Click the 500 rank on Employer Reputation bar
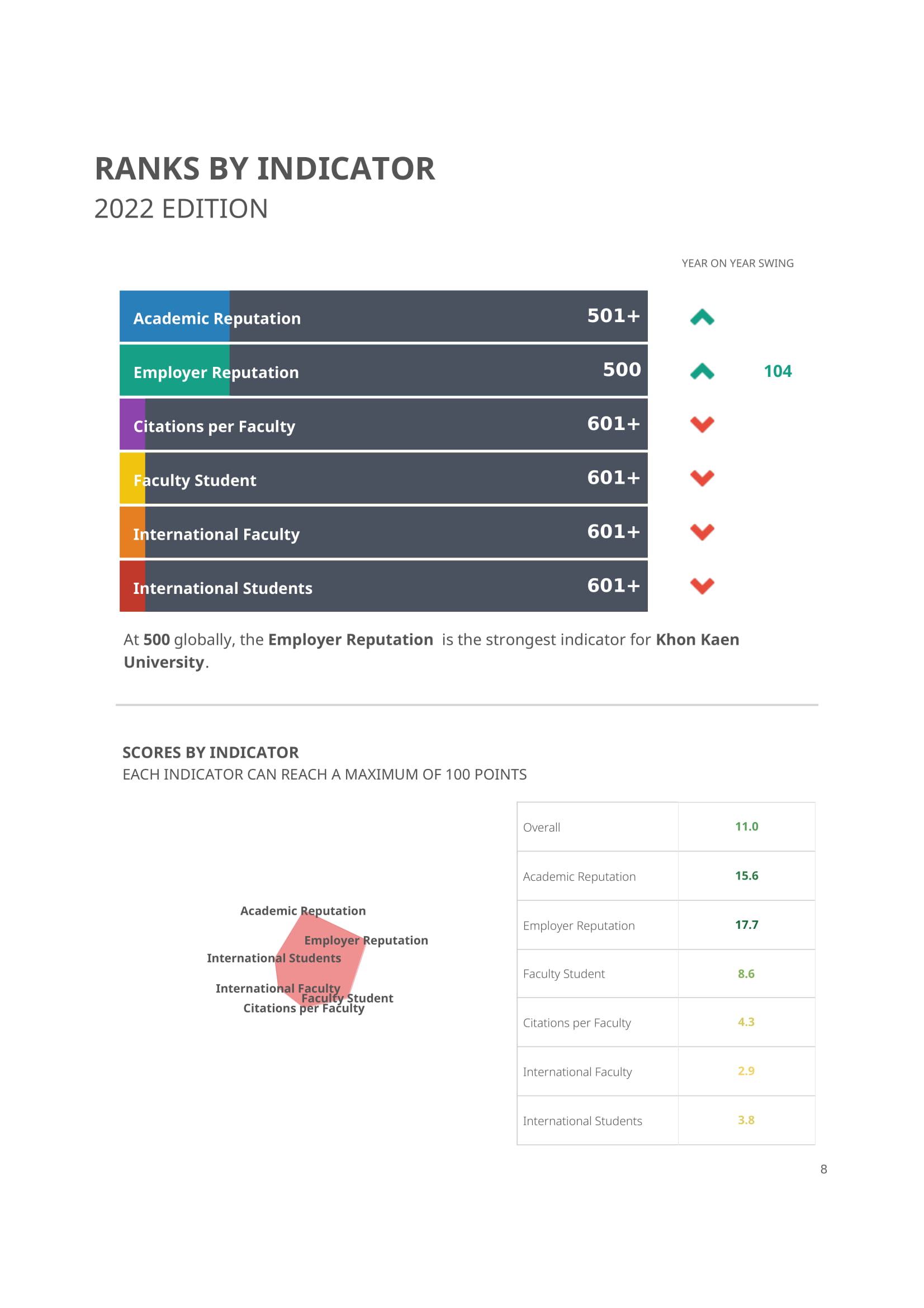 coord(622,370)
